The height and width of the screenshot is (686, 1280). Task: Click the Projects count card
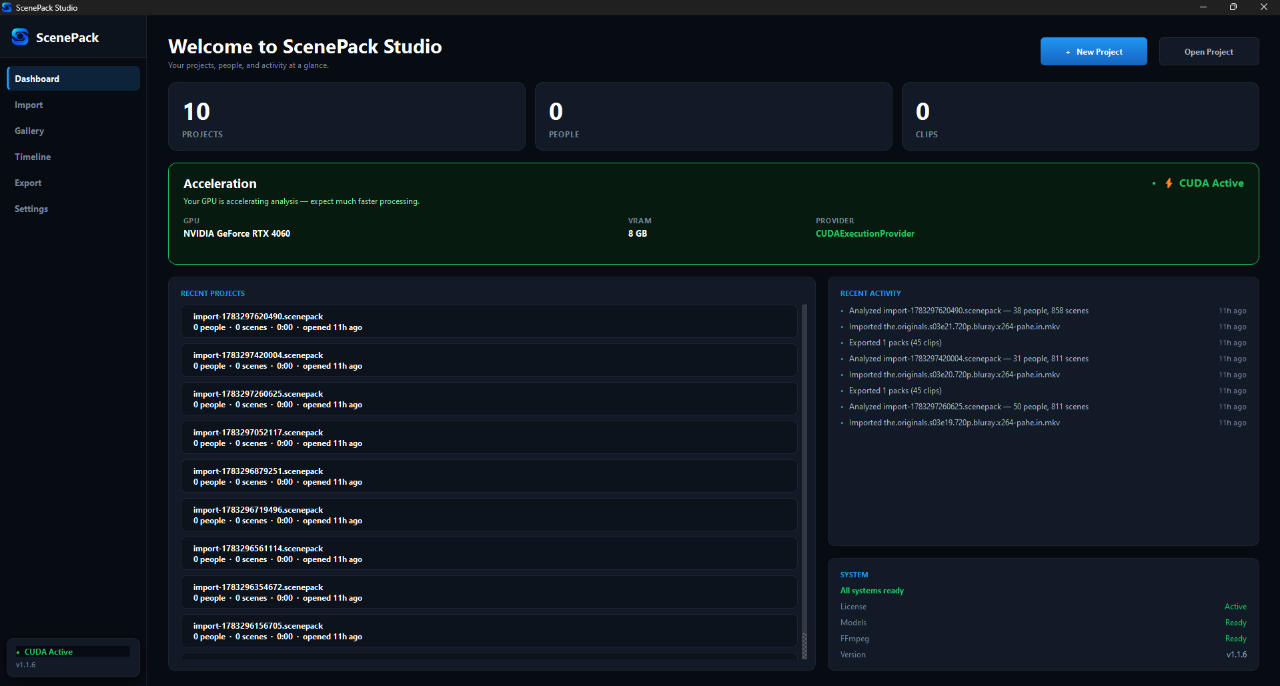click(x=346, y=116)
